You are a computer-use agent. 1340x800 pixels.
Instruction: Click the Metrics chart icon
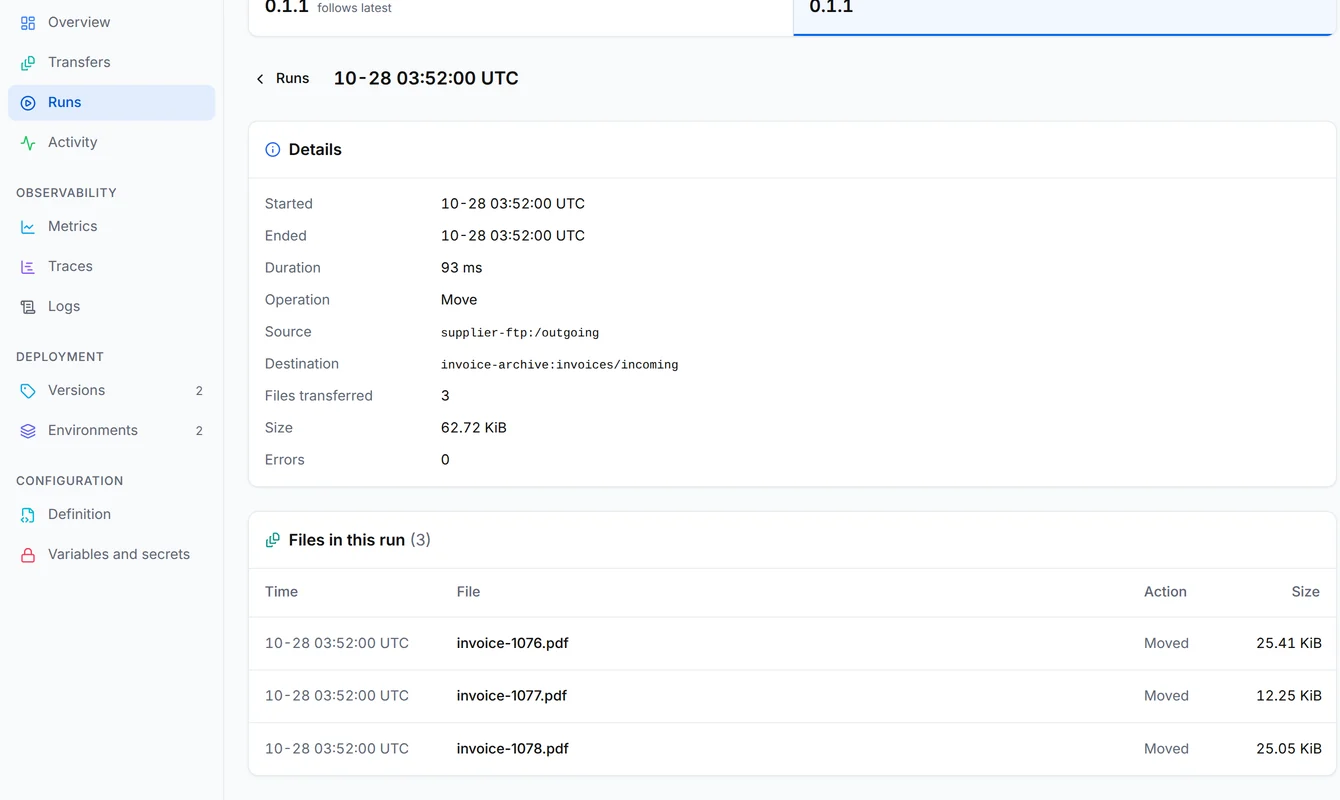click(28, 226)
